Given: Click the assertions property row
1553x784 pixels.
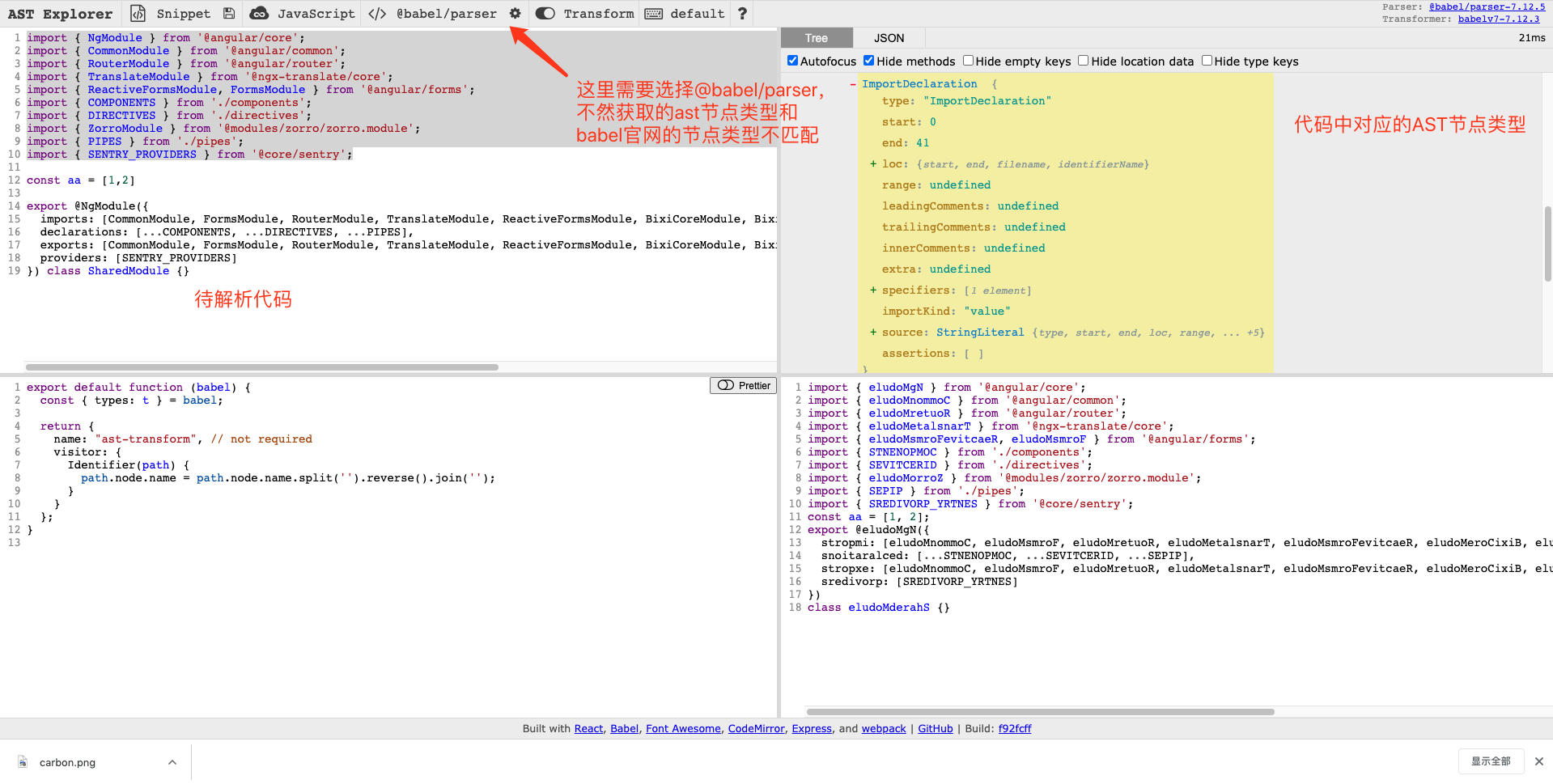Looking at the screenshot, I should [933, 354].
